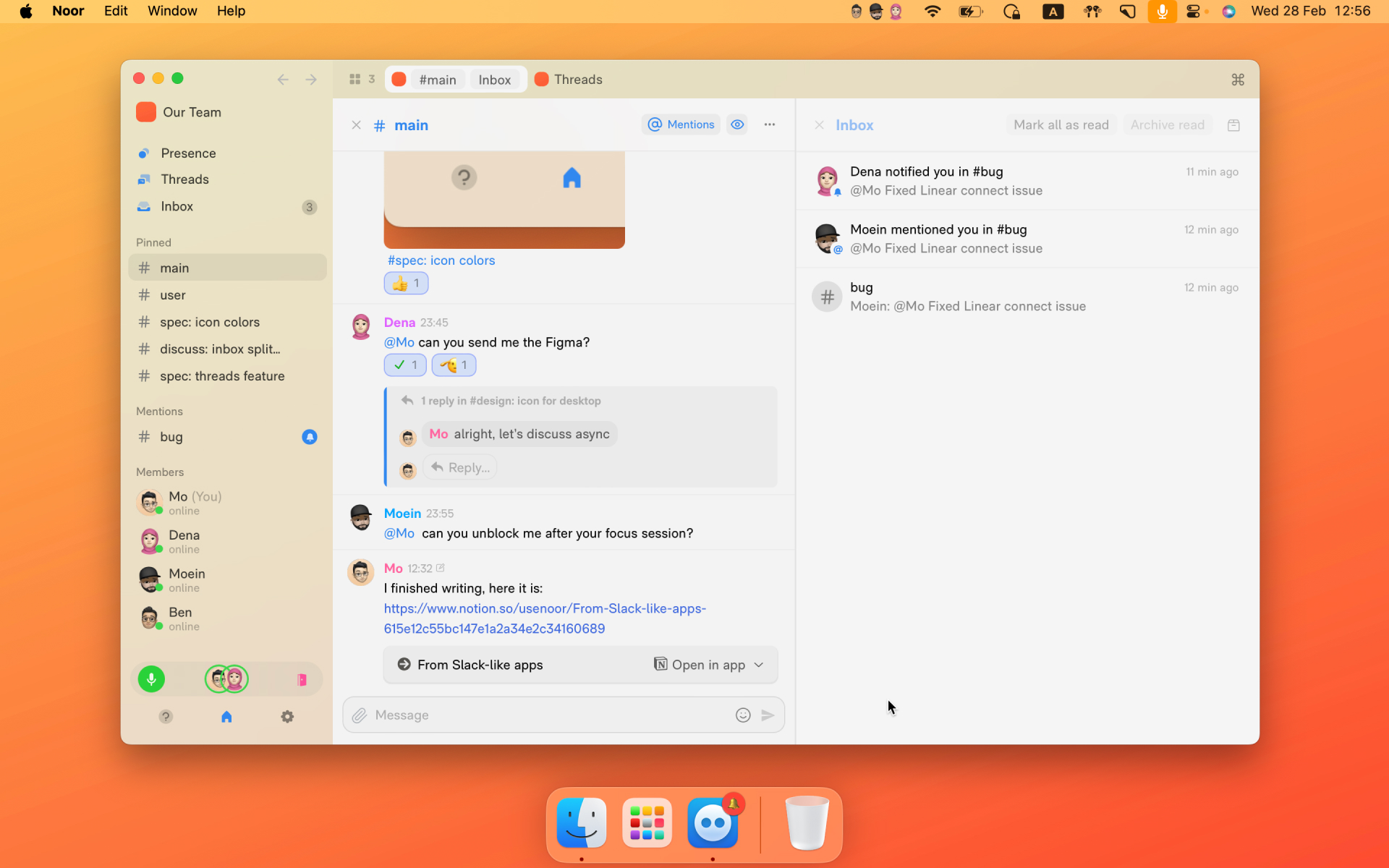Open the Window menu in menu bar
This screenshot has height=868, width=1389.
coord(172,11)
